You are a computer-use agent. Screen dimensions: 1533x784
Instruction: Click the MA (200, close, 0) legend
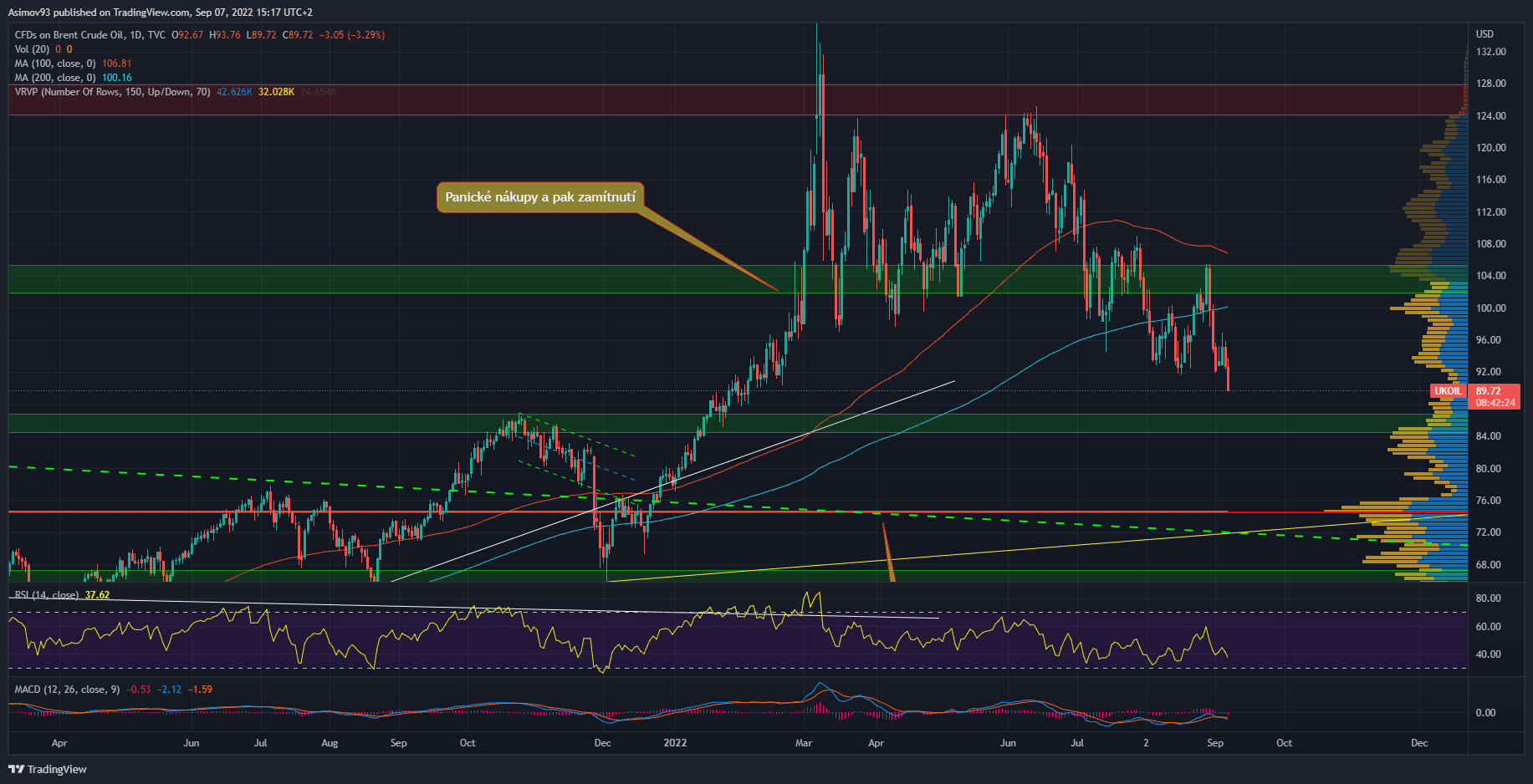tap(55, 78)
